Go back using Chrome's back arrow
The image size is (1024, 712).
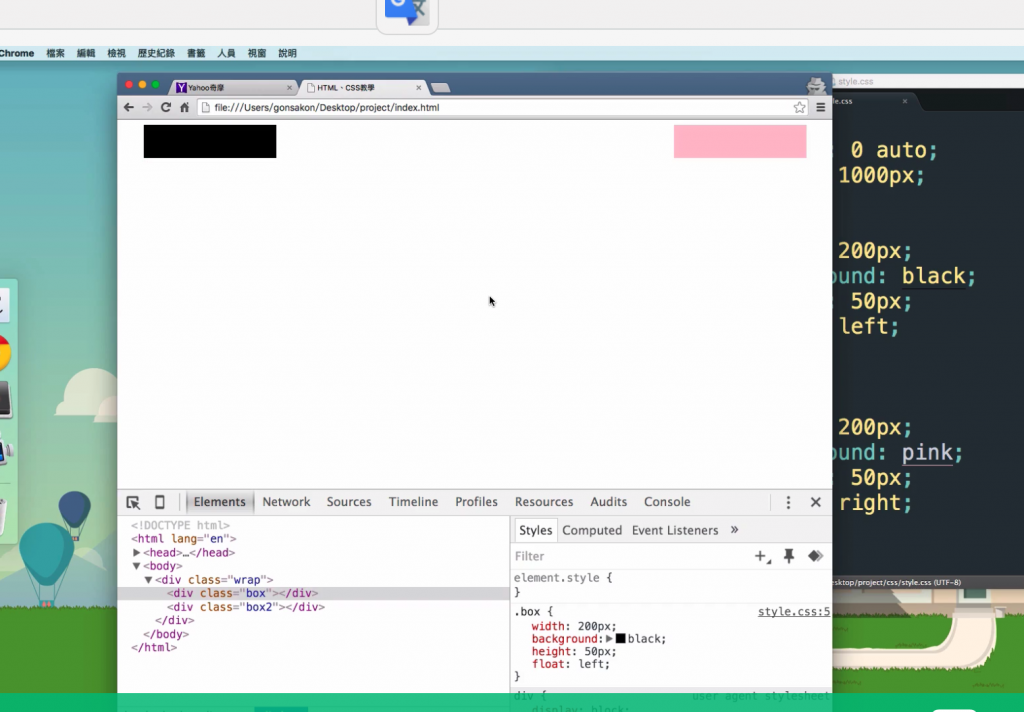pyautogui.click(x=129, y=107)
